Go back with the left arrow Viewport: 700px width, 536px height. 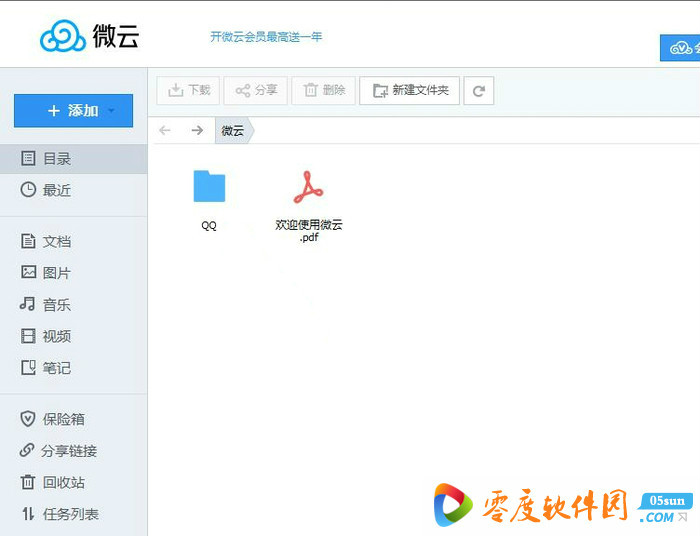(165, 130)
